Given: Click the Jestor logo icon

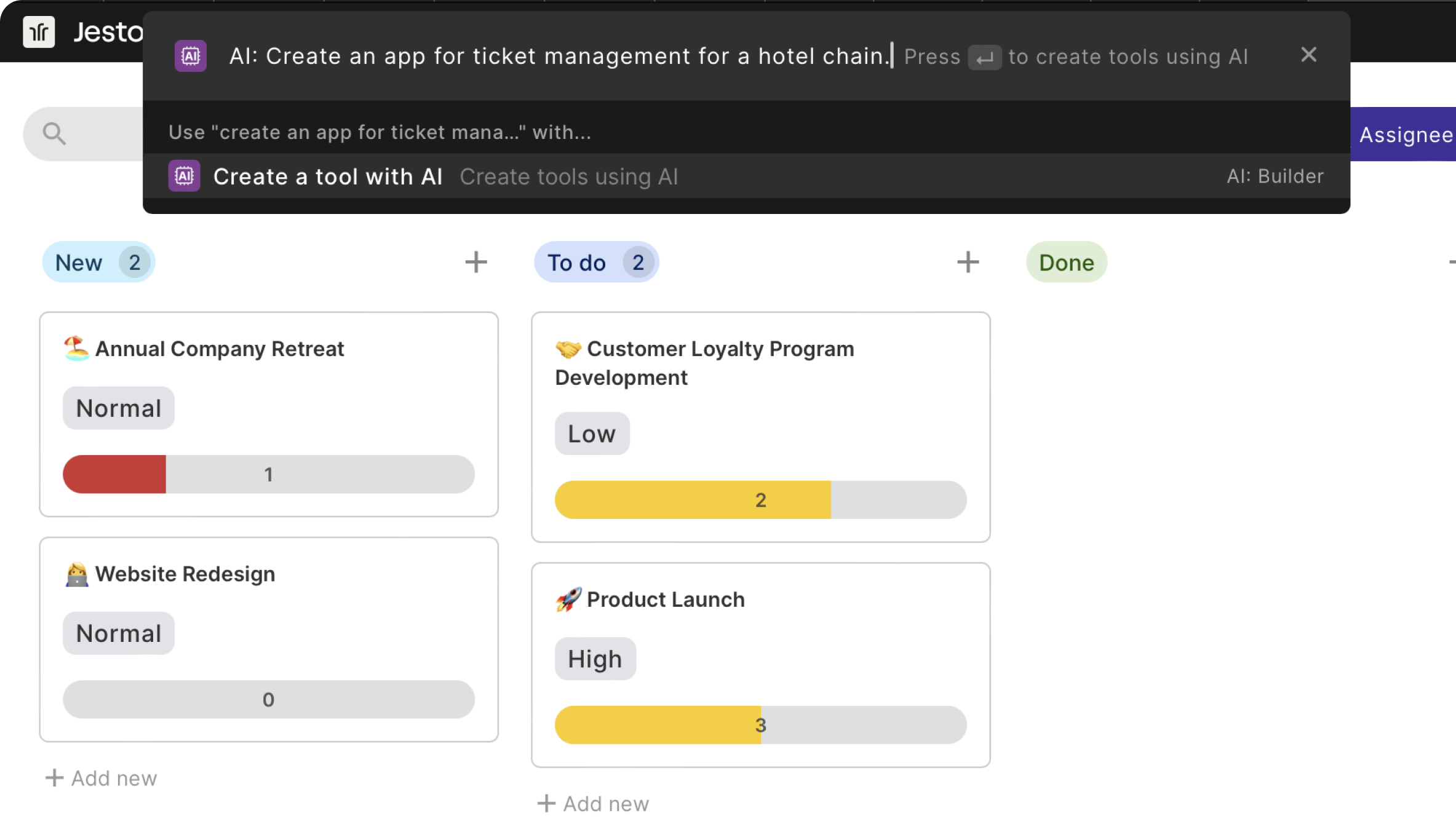Looking at the screenshot, I should pos(39,32).
